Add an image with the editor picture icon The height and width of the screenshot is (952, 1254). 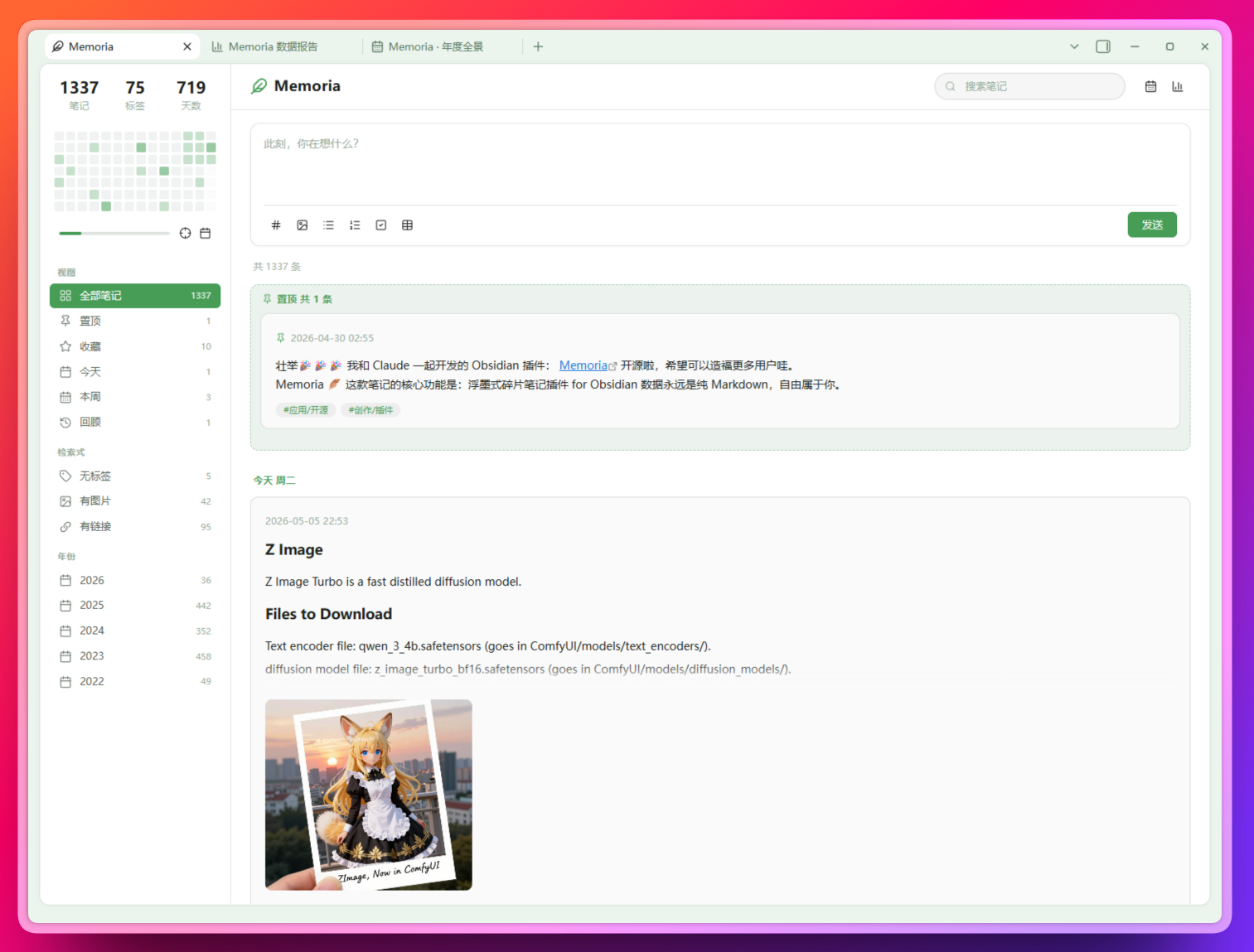(303, 225)
